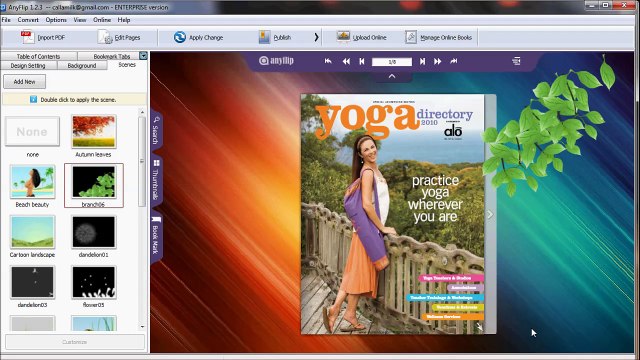The width and height of the screenshot is (640, 360).
Task: Select the Scenes tab
Action: click(127, 65)
